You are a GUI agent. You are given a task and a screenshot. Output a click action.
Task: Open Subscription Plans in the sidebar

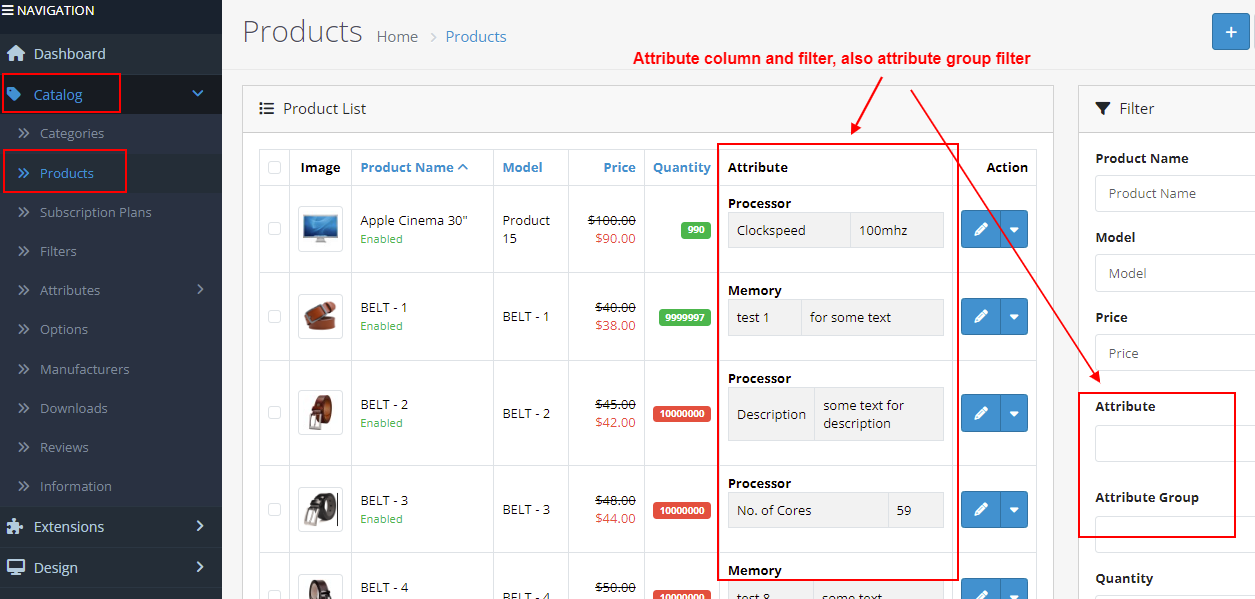[x=95, y=212]
